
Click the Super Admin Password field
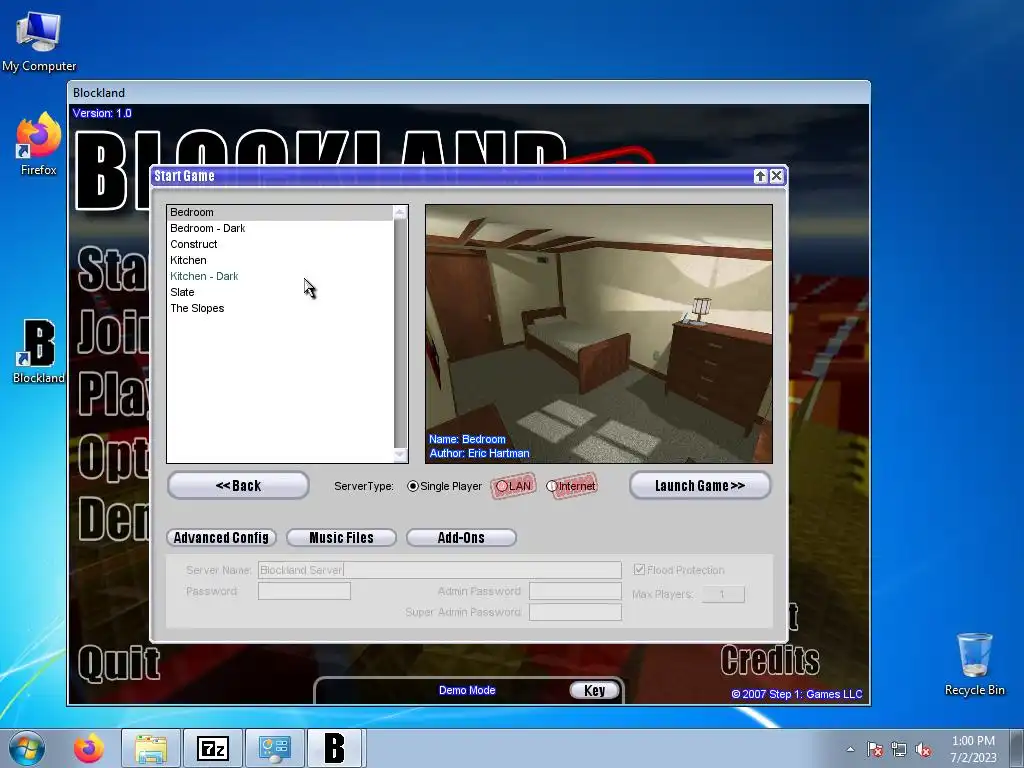pos(575,612)
